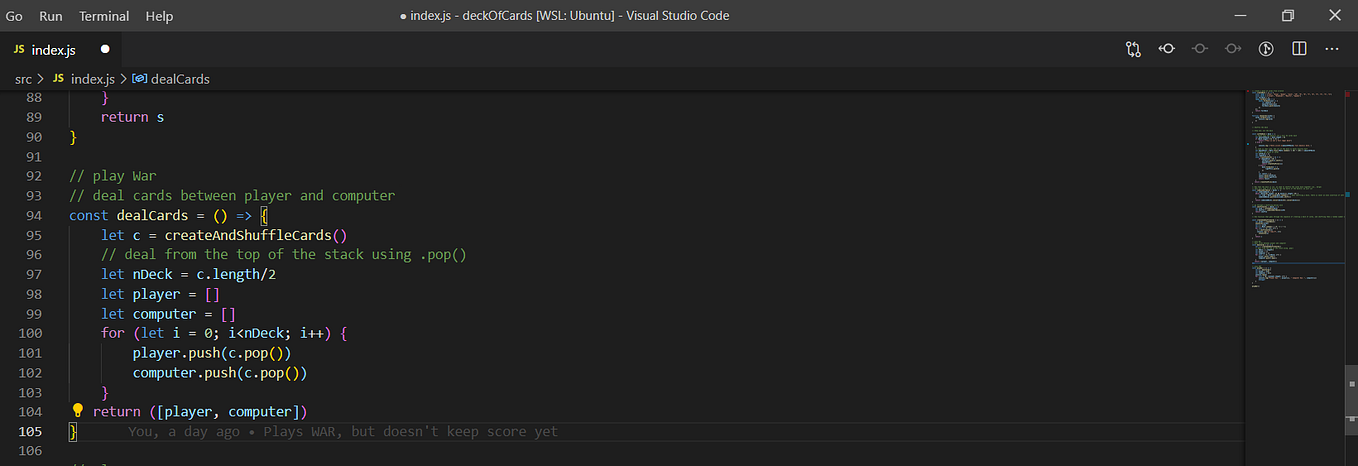
Task: Open changes with the compare icon
Action: [x=1133, y=48]
